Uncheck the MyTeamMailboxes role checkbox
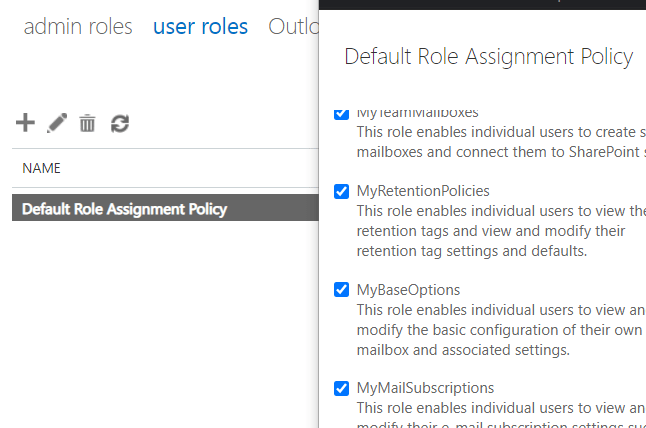Image resolution: width=646 pixels, height=428 pixels. 342,113
